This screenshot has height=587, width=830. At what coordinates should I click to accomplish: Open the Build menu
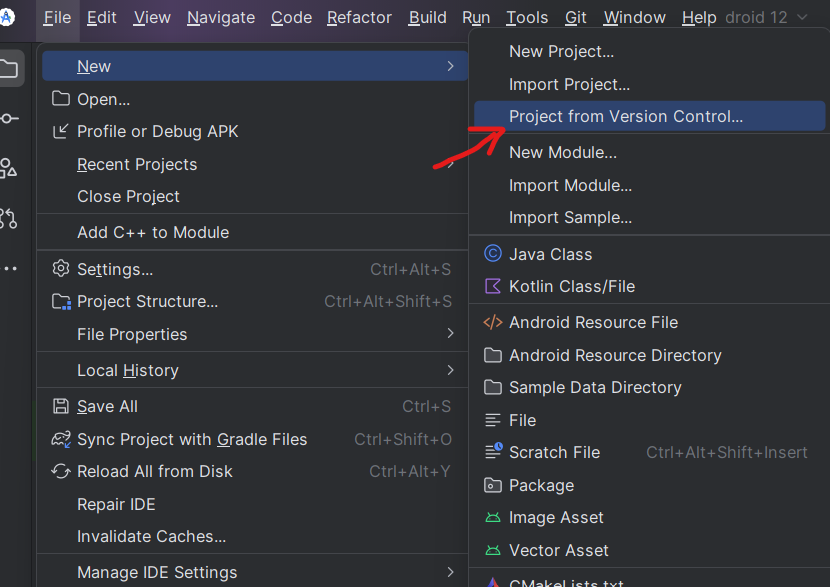tap(428, 17)
